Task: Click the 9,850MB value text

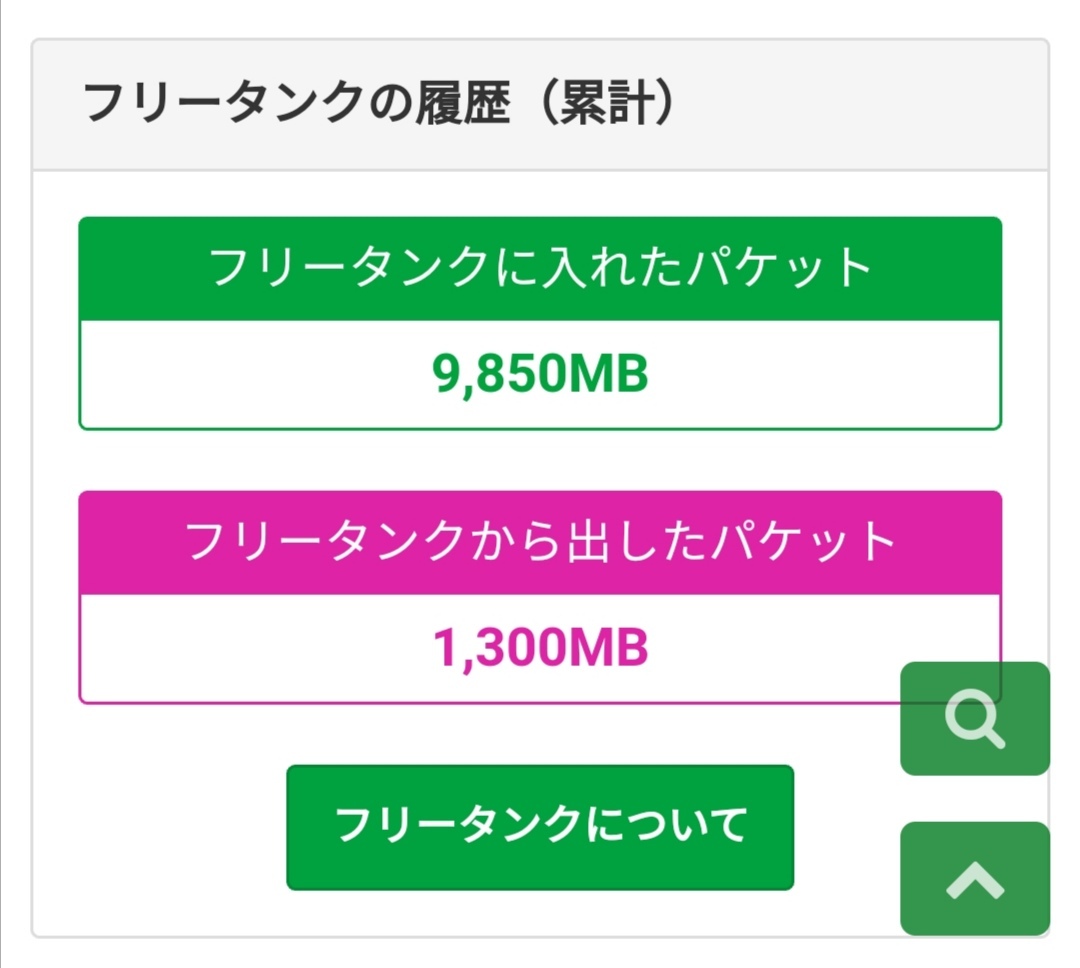Action: coord(540,375)
